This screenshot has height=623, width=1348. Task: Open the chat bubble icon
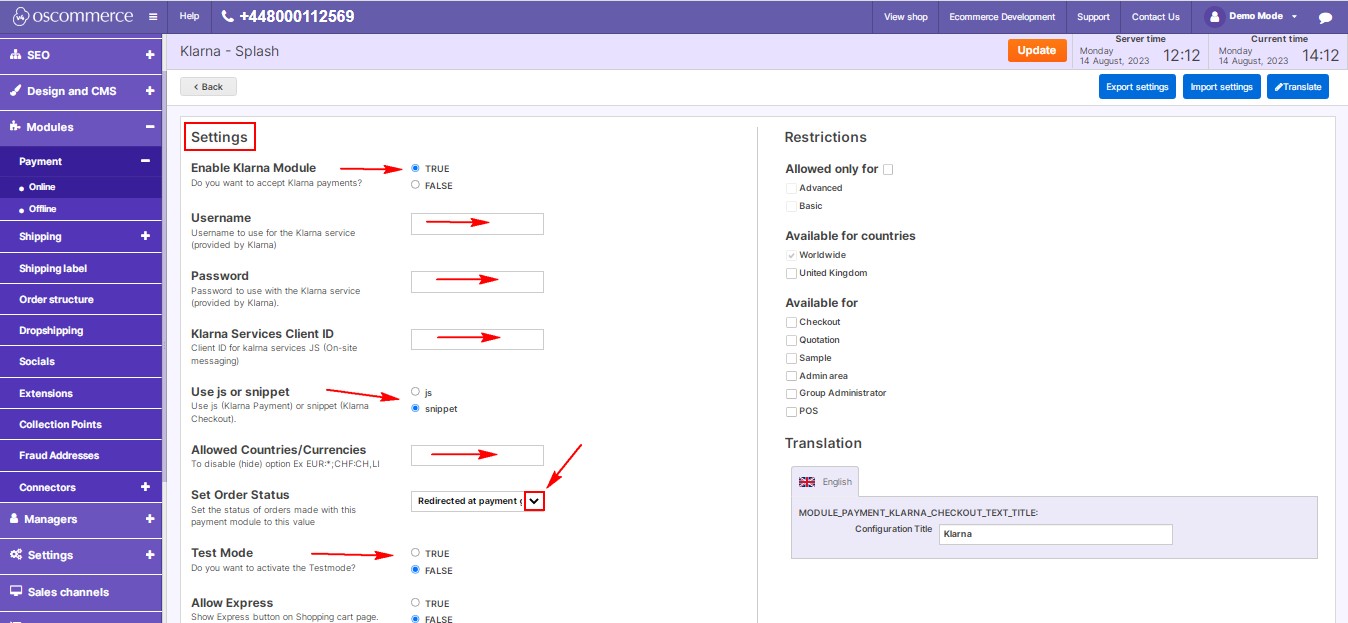[x=1325, y=18]
